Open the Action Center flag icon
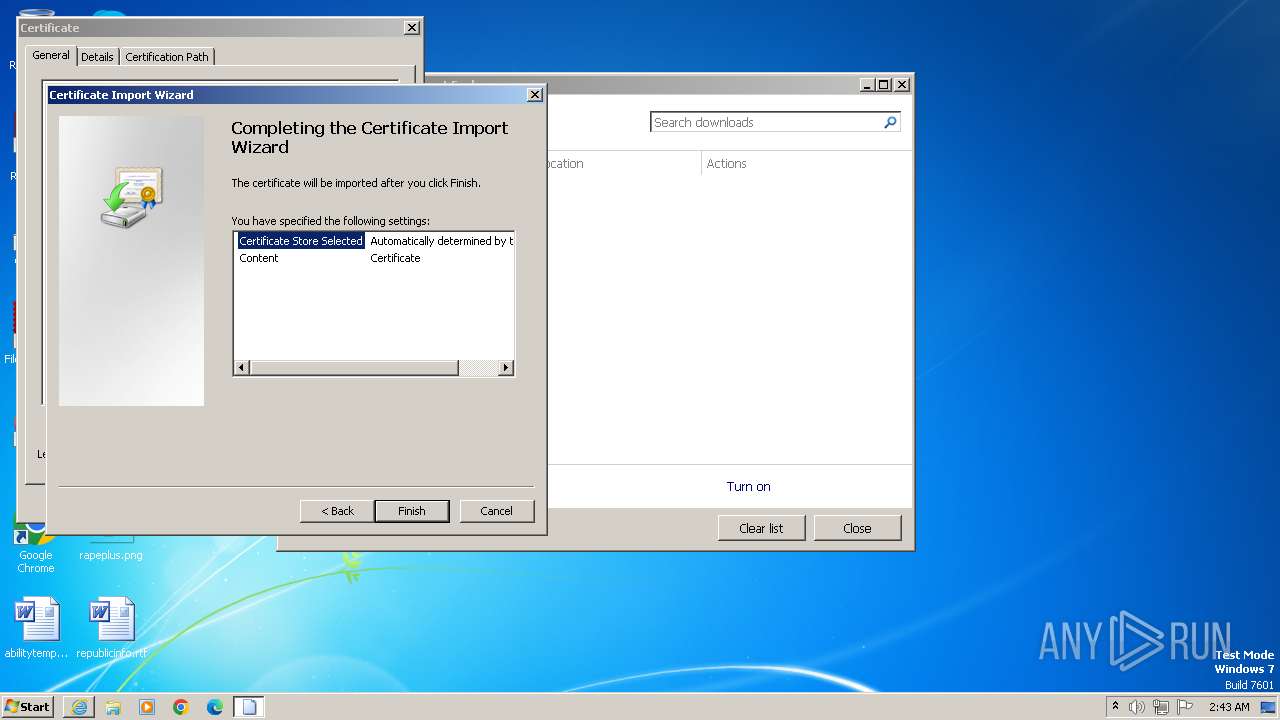The width and height of the screenshot is (1280, 720). point(1185,707)
